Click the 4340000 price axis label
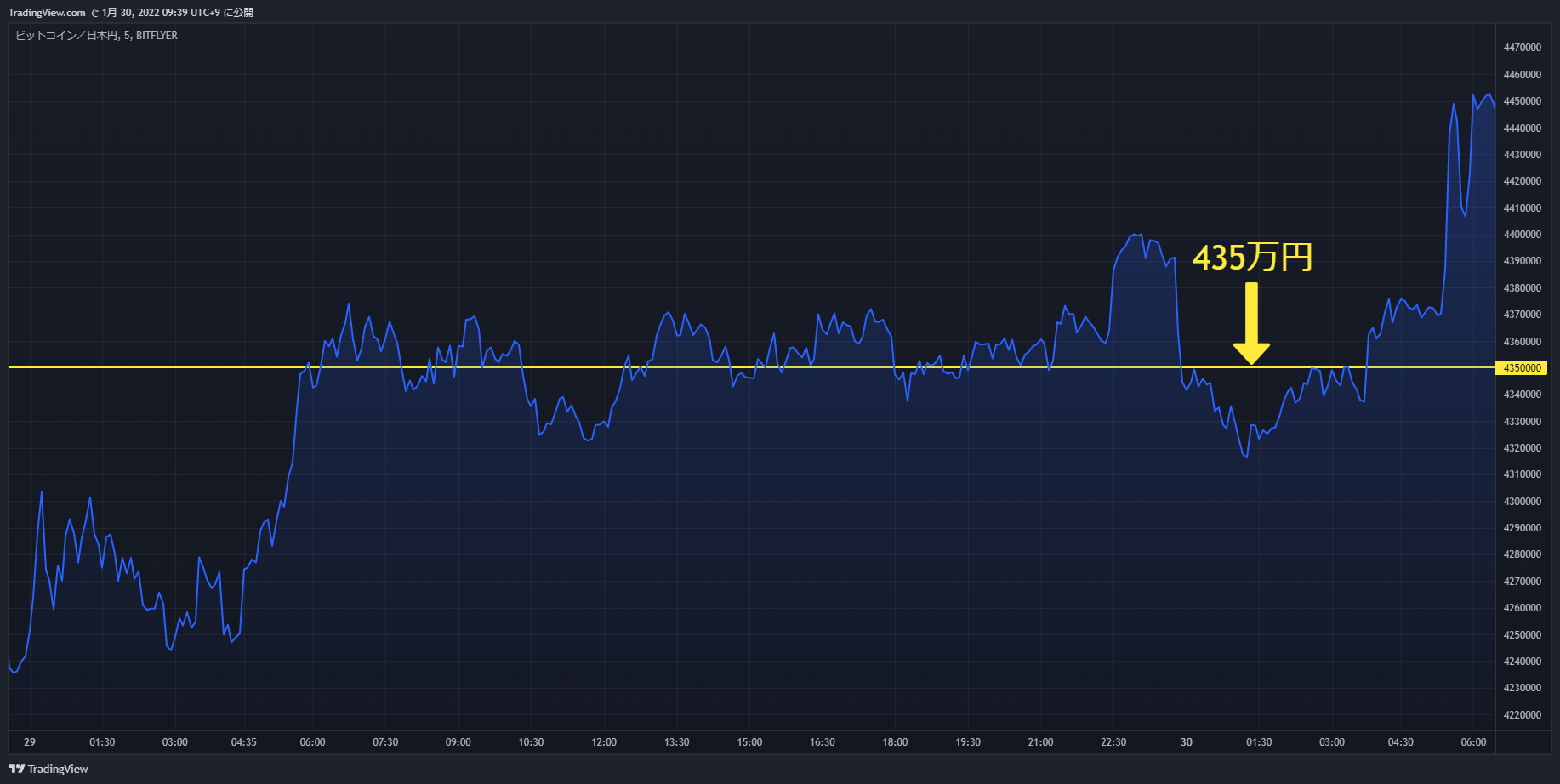The width and height of the screenshot is (1560, 784). pos(1522,395)
